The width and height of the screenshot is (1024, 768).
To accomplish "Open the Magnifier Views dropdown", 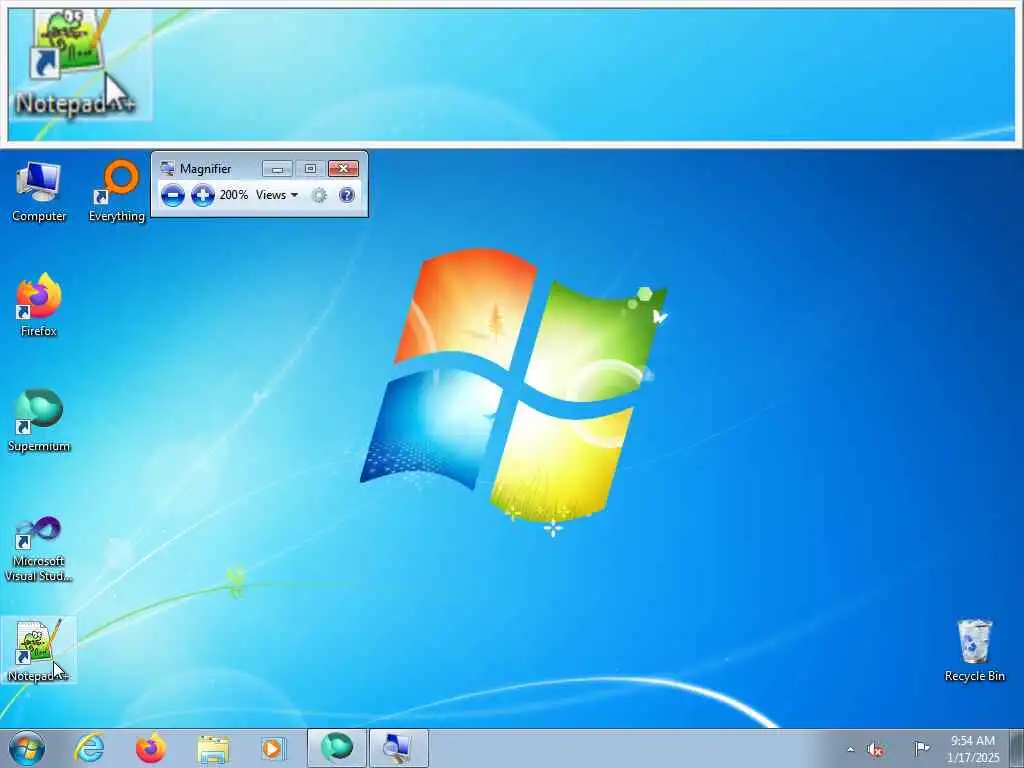I will (x=277, y=195).
